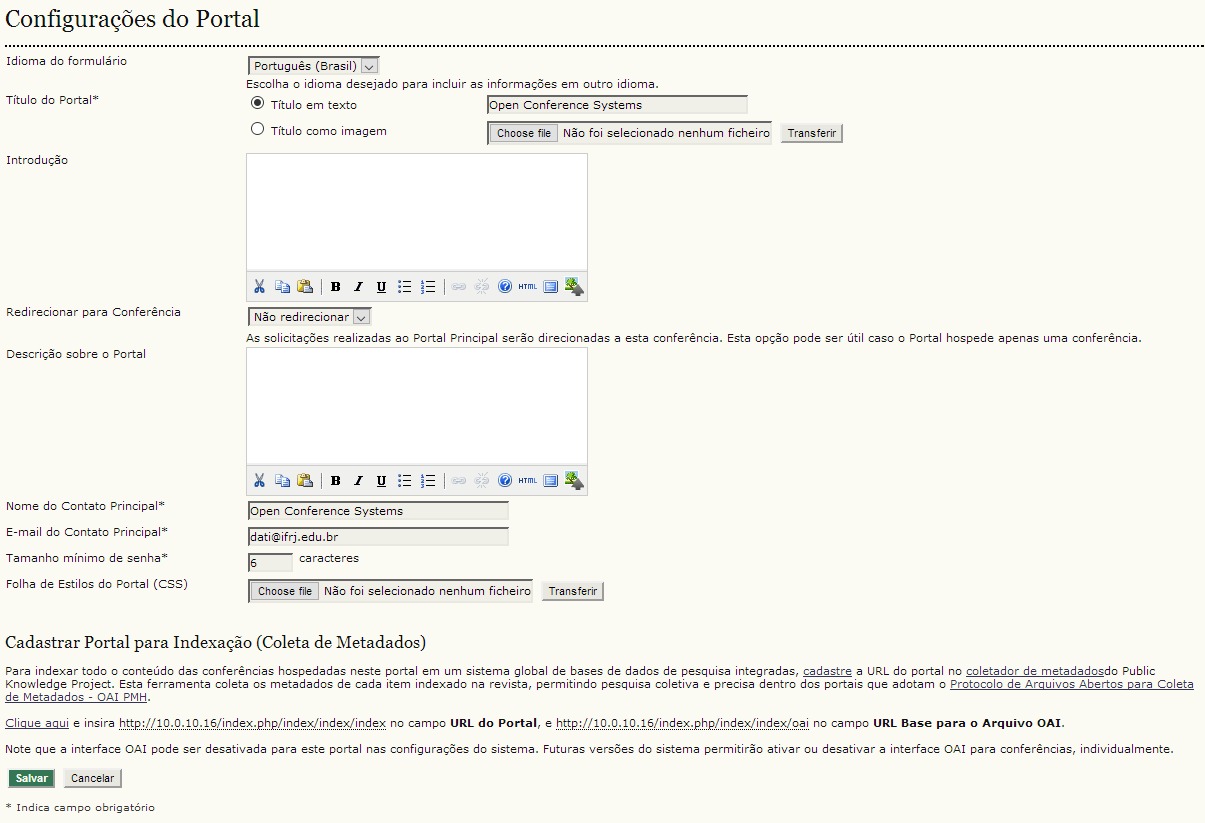The height and width of the screenshot is (823, 1205).
Task: Select the "Título em texto" radio option
Action: pos(257,104)
